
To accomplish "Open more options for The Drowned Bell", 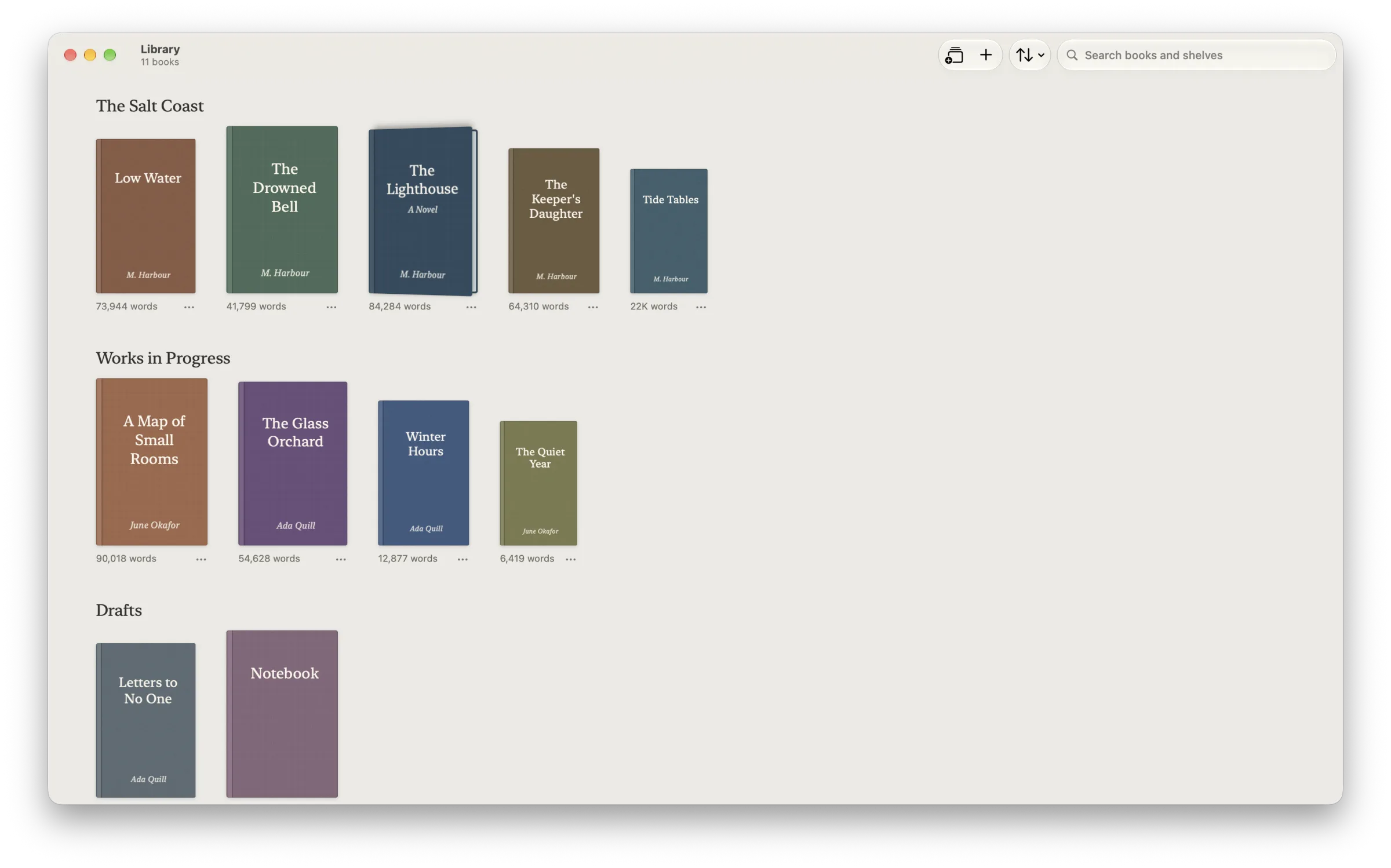I will click(331, 307).
